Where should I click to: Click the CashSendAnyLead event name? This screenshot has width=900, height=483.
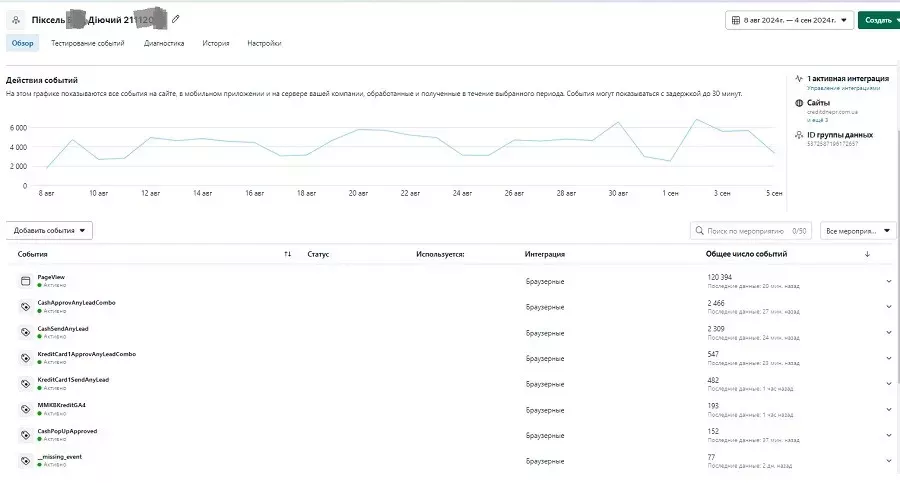(x=63, y=329)
